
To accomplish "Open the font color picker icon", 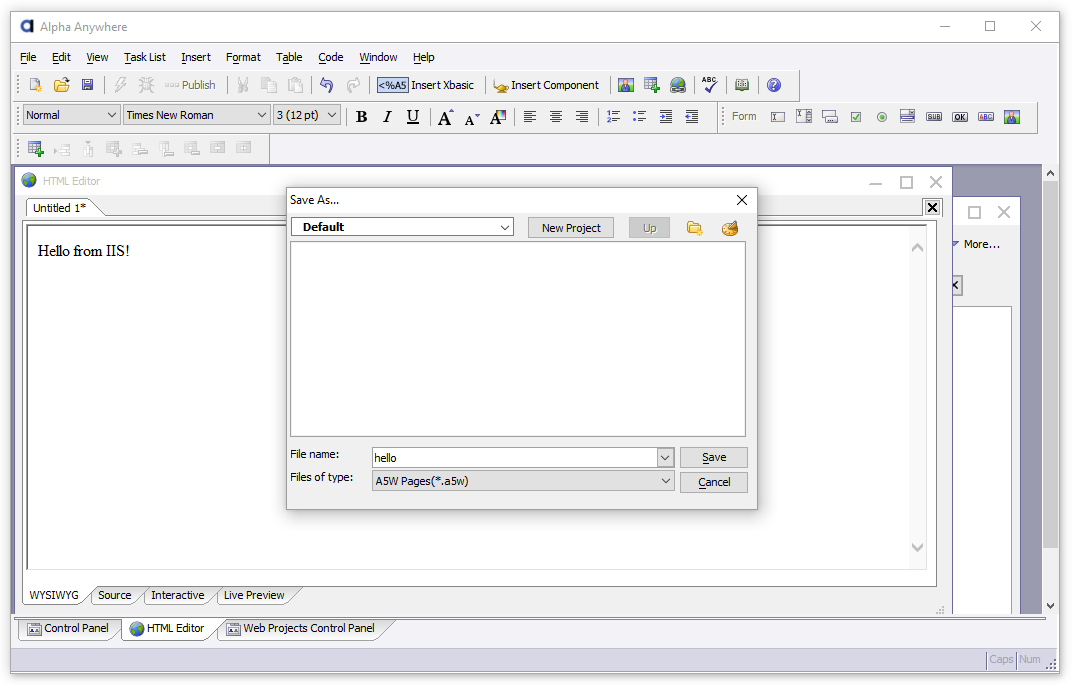I will (498, 117).
